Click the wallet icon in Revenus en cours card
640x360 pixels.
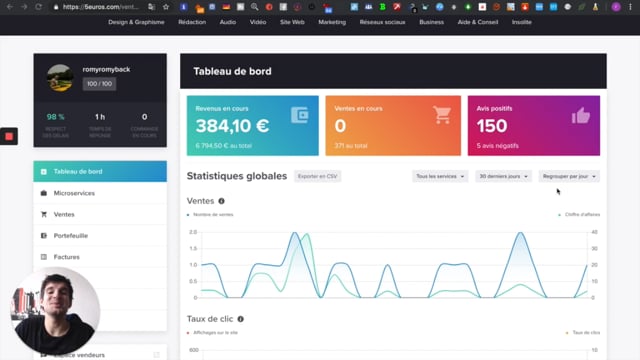coord(300,115)
